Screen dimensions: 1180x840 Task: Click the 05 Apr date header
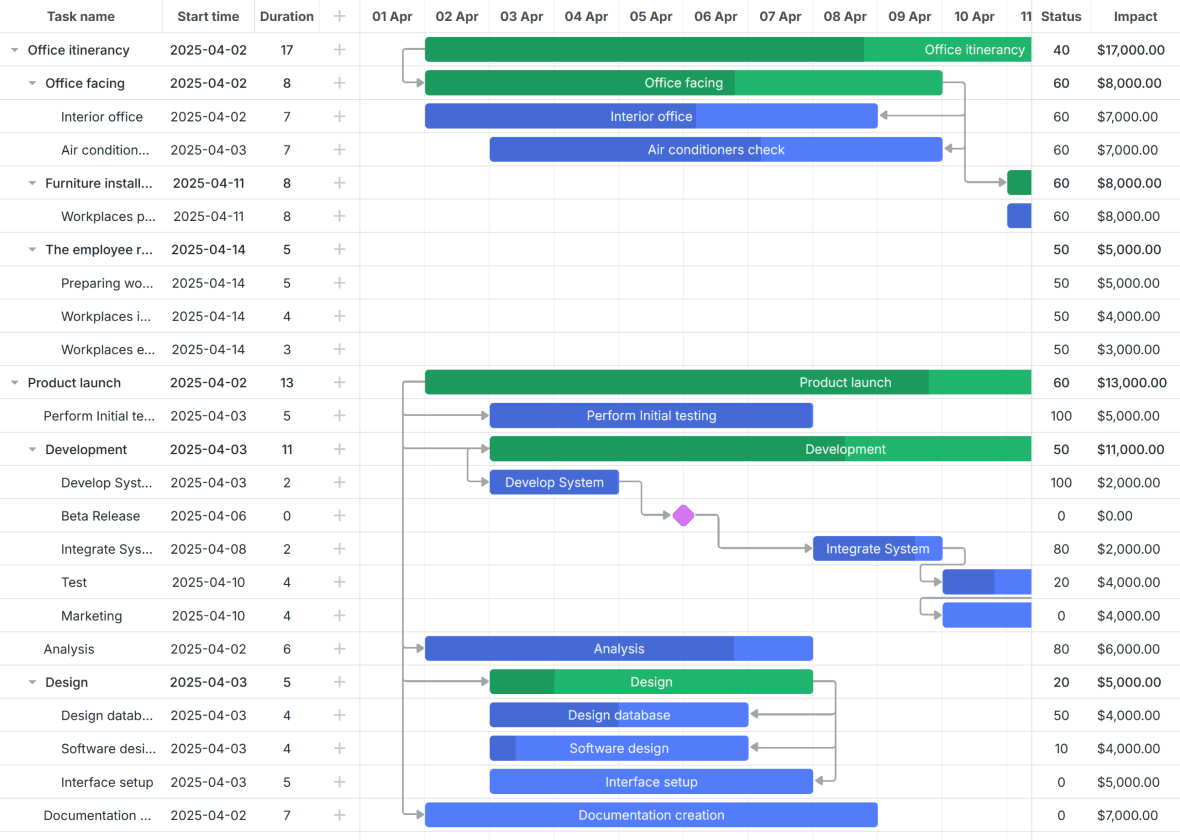650,16
